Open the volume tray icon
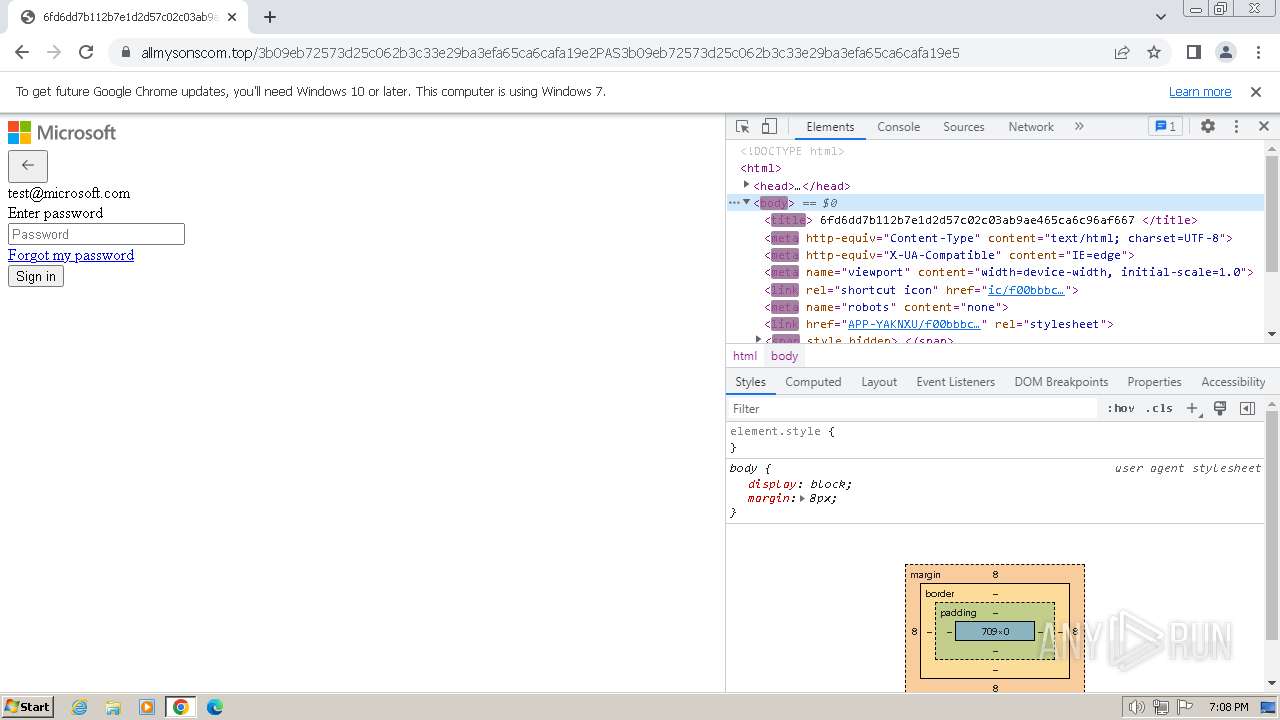The width and height of the screenshot is (1280, 720). (x=1136, y=707)
